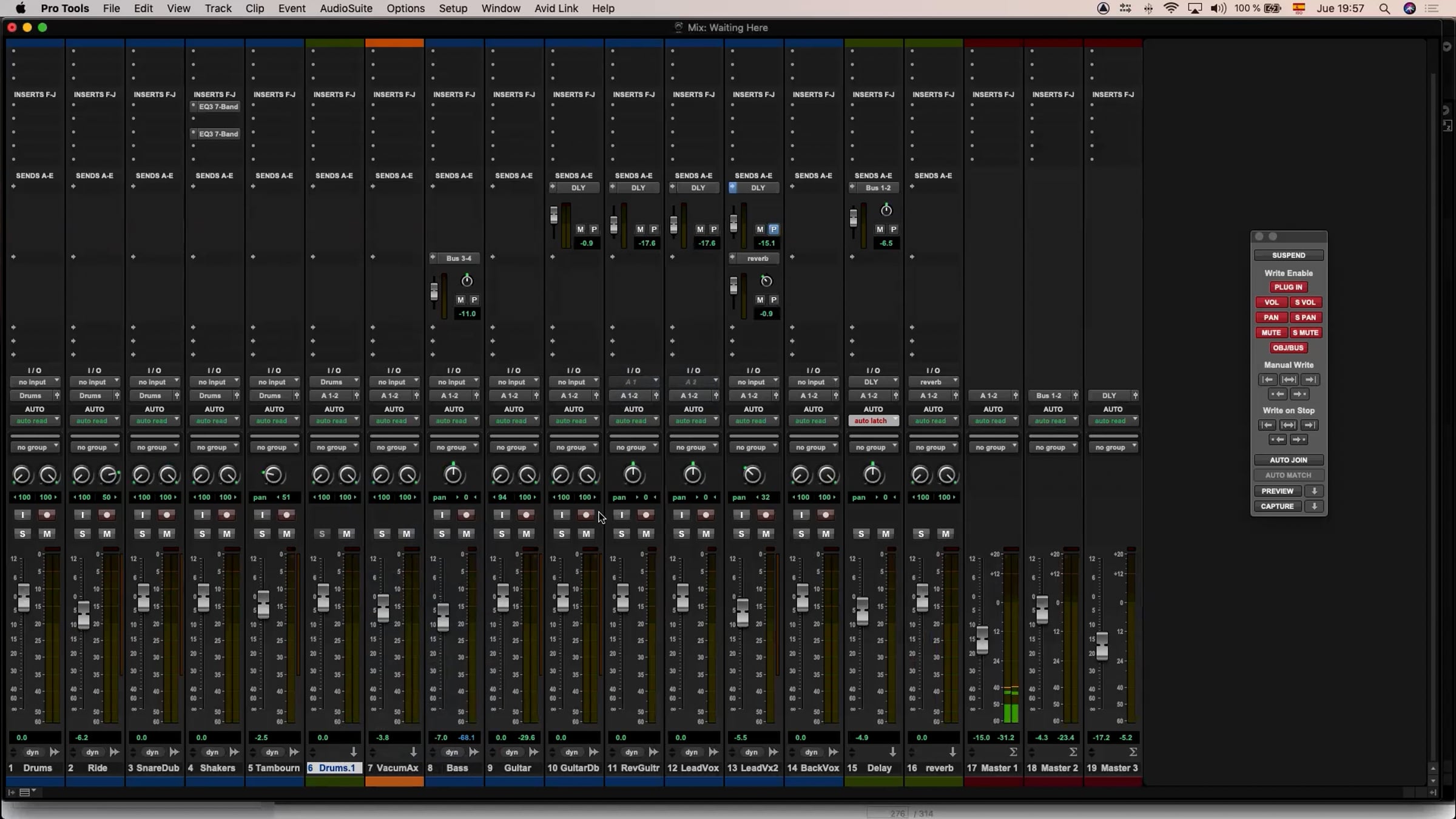Click the Bus 3-4 send on Bass track

point(459,258)
